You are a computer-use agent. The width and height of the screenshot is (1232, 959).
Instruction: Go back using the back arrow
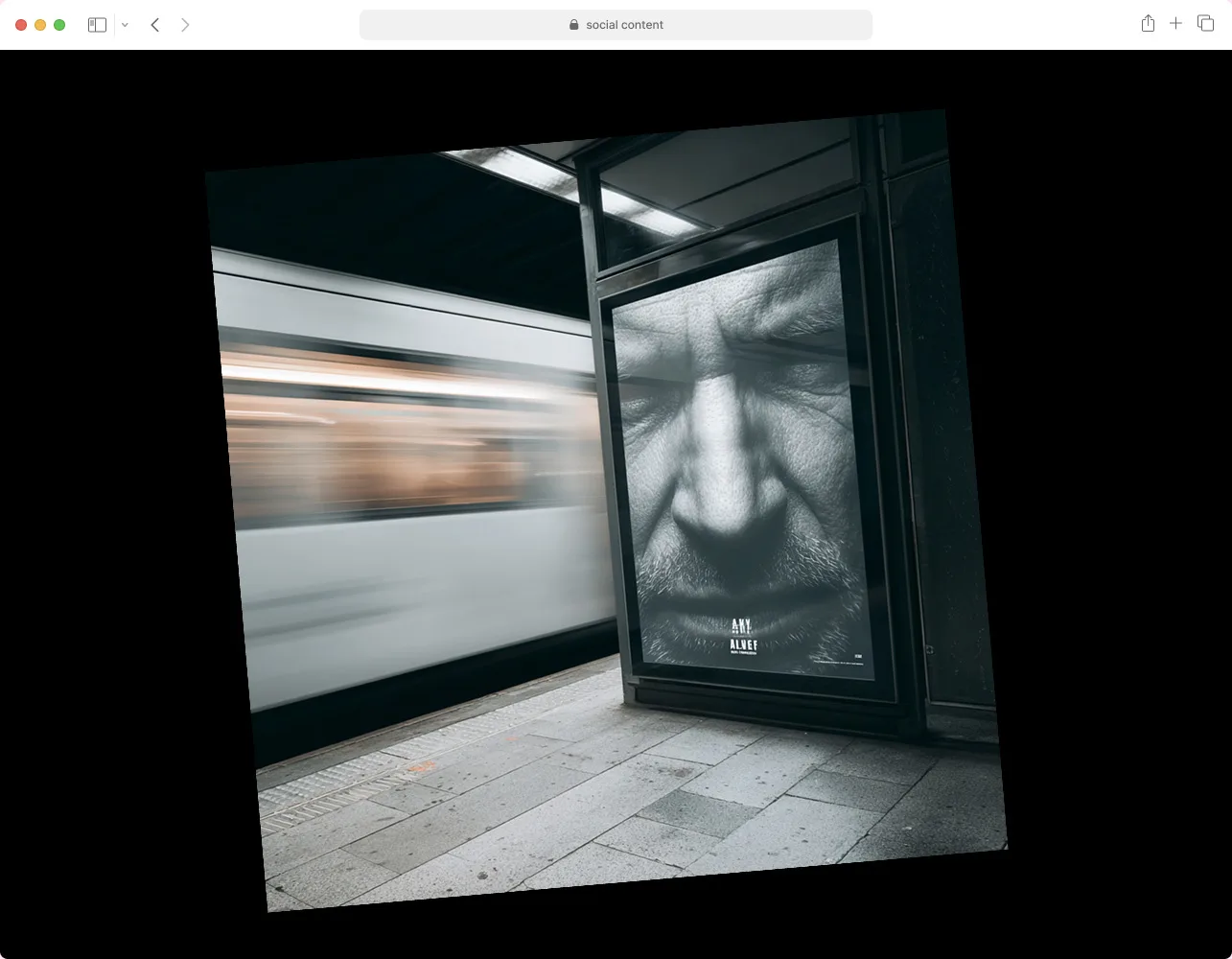[154, 25]
